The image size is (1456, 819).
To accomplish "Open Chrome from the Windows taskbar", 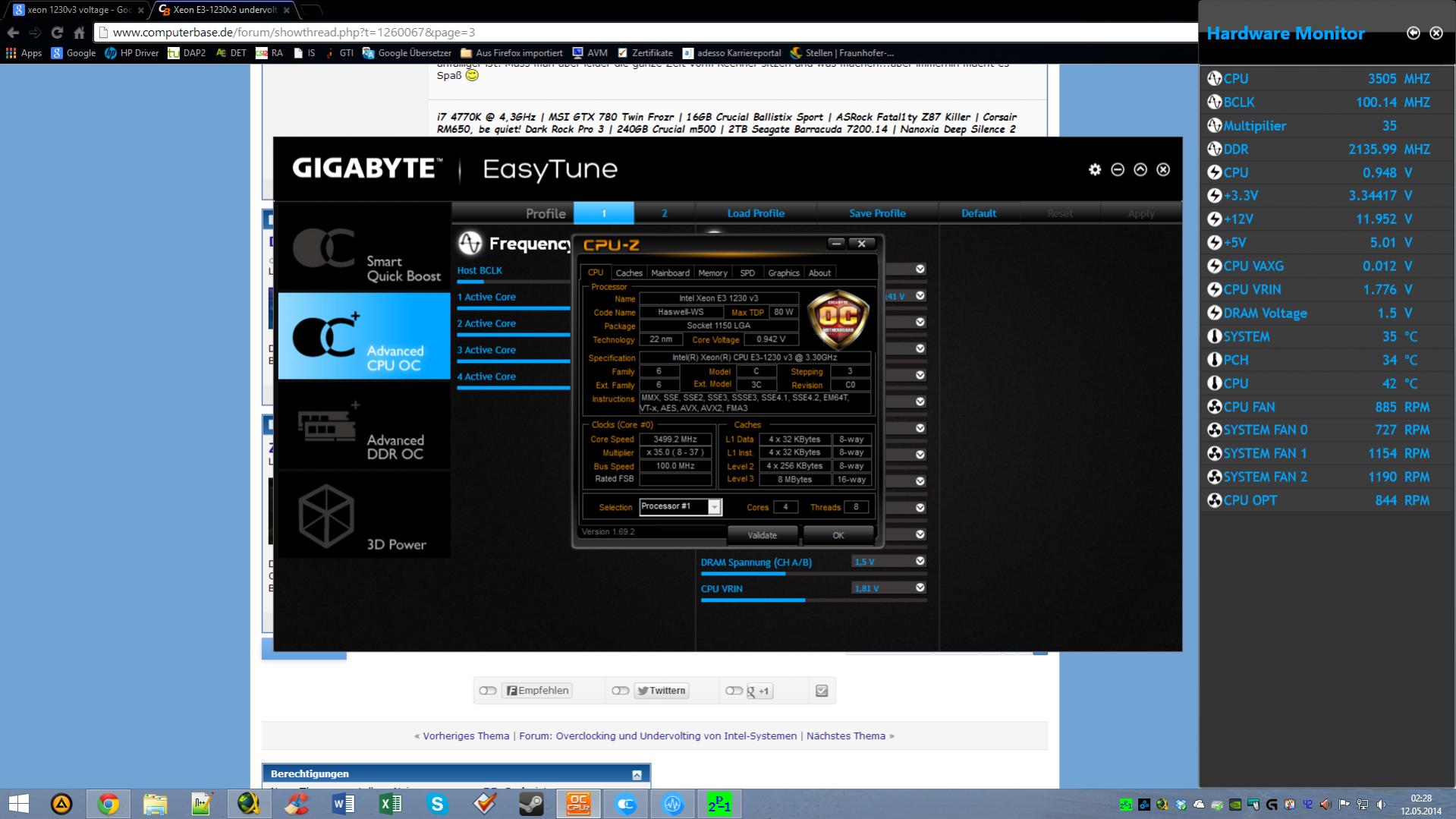I will [108, 804].
